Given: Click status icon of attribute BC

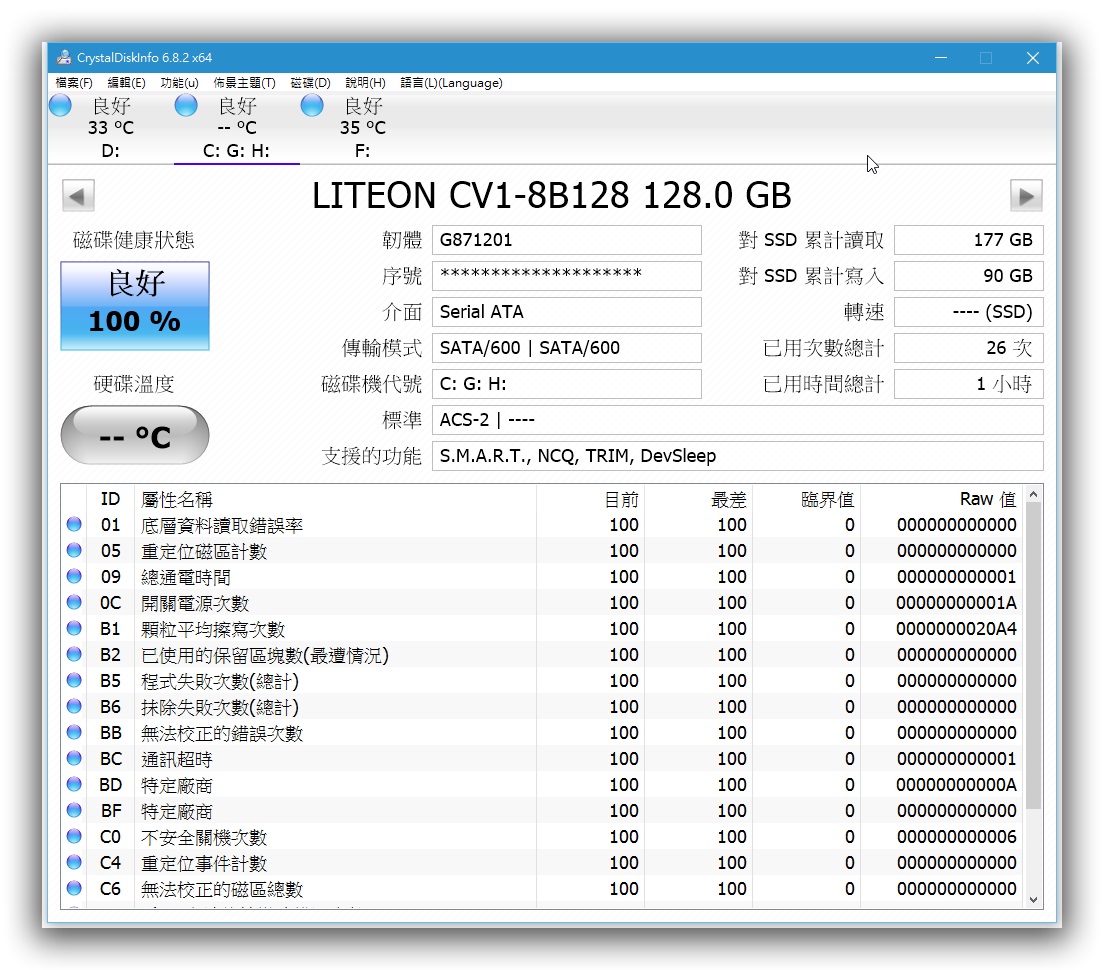Looking at the screenshot, I should tap(74, 759).
